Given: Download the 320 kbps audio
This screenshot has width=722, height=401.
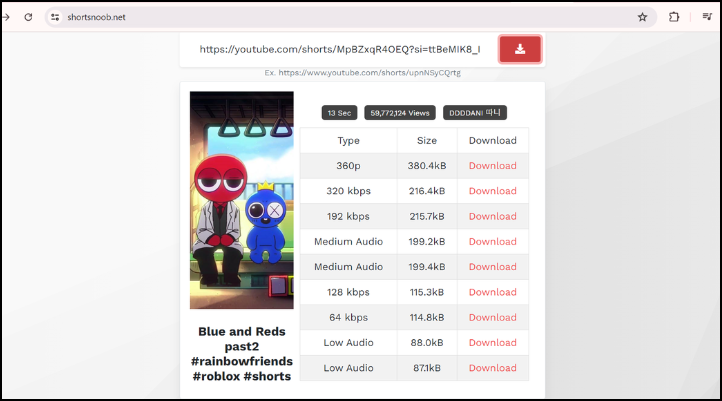Looking at the screenshot, I should point(492,191).
